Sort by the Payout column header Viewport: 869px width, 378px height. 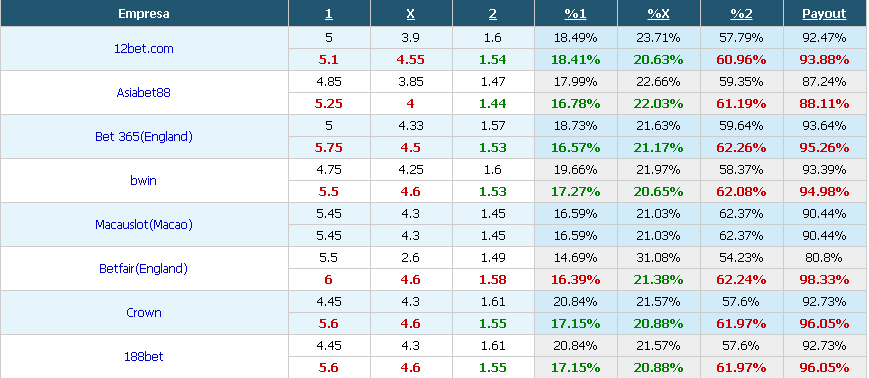click(824, 14)
